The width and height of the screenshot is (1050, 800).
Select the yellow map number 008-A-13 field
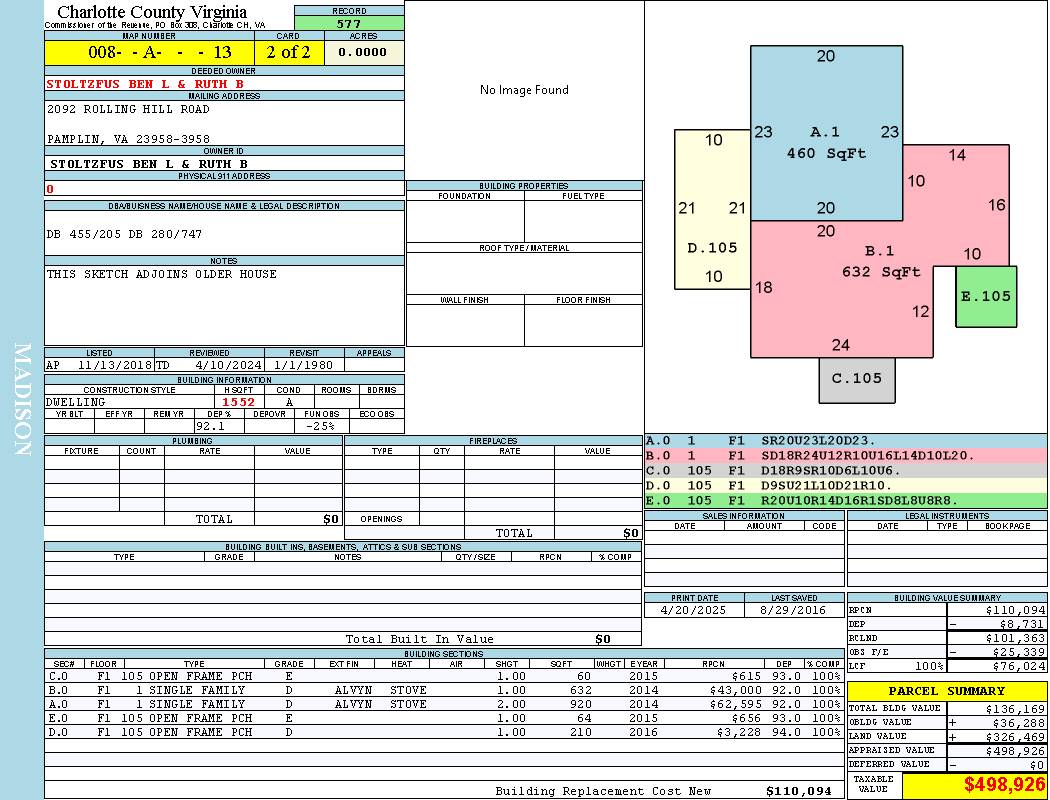point(149,52)
